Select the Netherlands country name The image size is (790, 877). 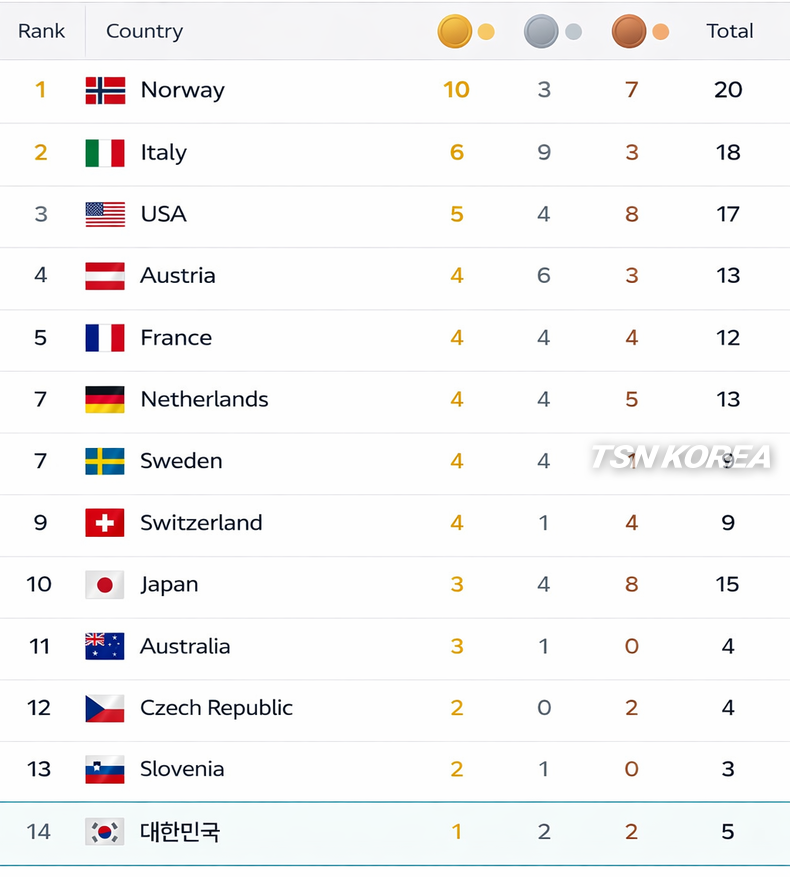(x=204, y=399)
